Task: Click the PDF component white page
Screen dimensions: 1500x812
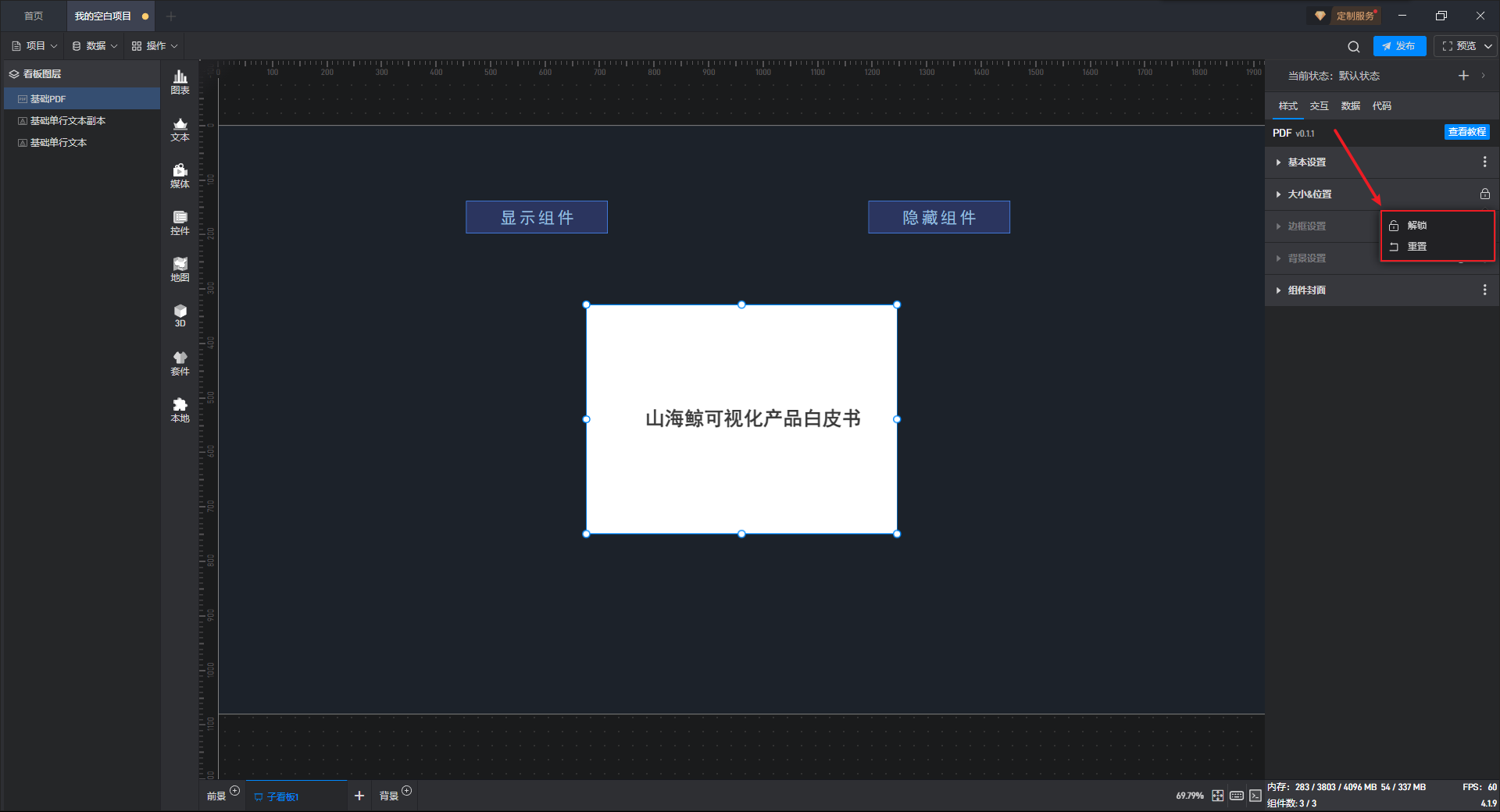Action: [741, 419]
